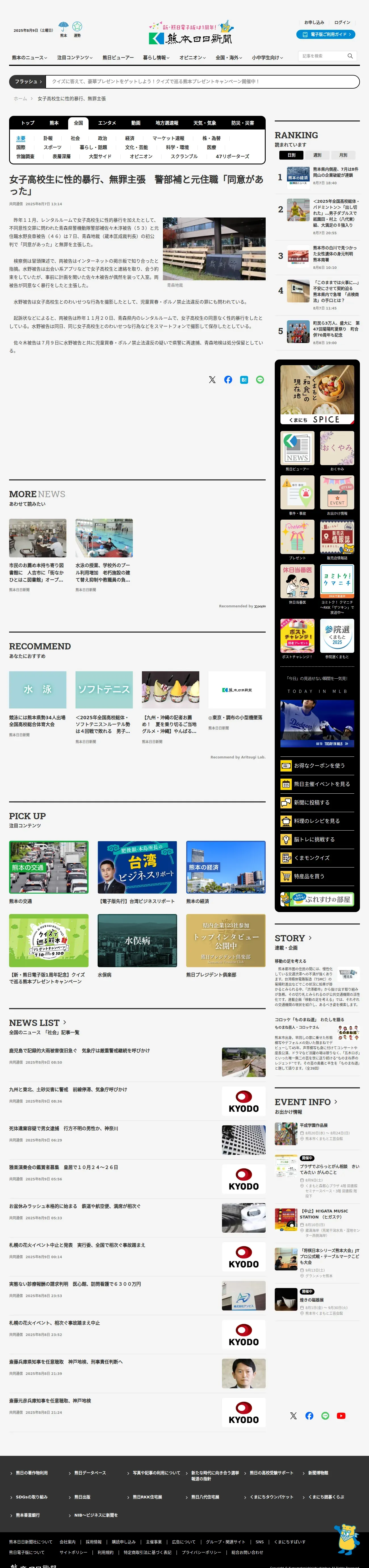Open the 販売店情報 tile
This screenshot has width=369, height=1568.
(337, 537)
